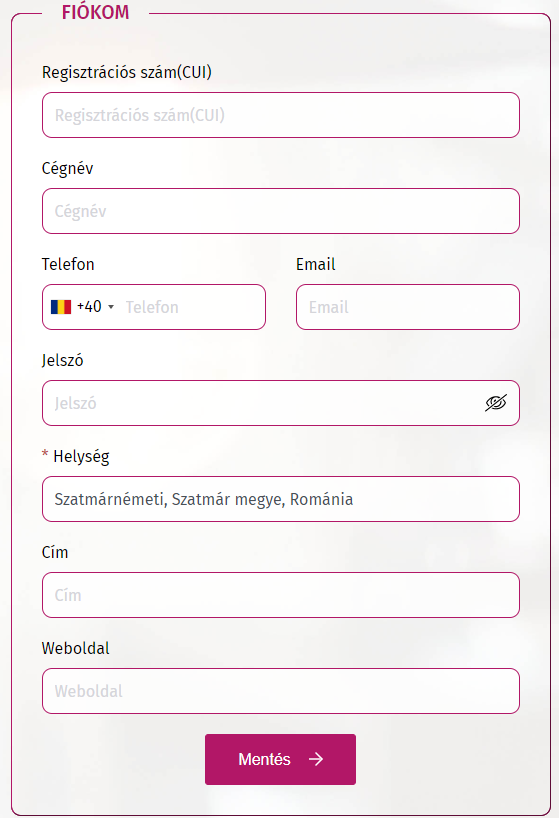559x818 pixels.
Task: Select the Weboldal input field
Action: click(281, 691)
